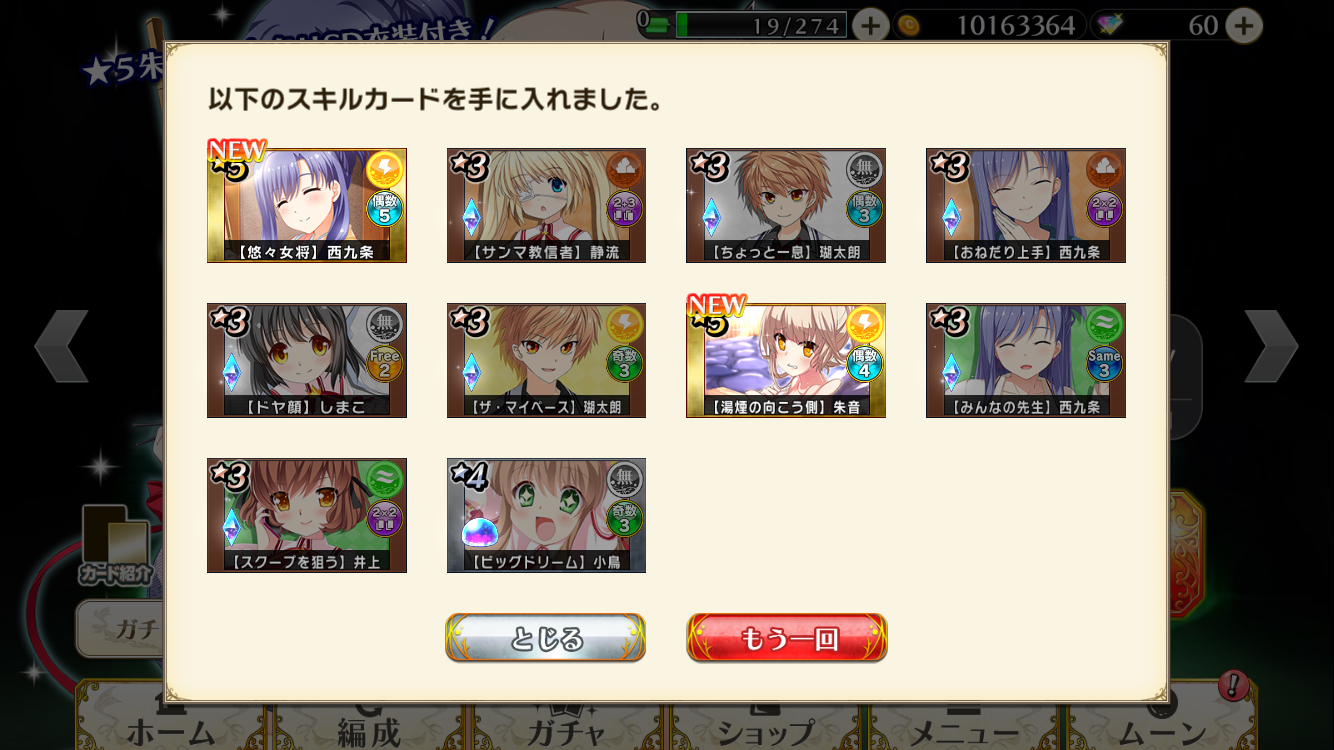Close results with とじる button

coord(545,638)
